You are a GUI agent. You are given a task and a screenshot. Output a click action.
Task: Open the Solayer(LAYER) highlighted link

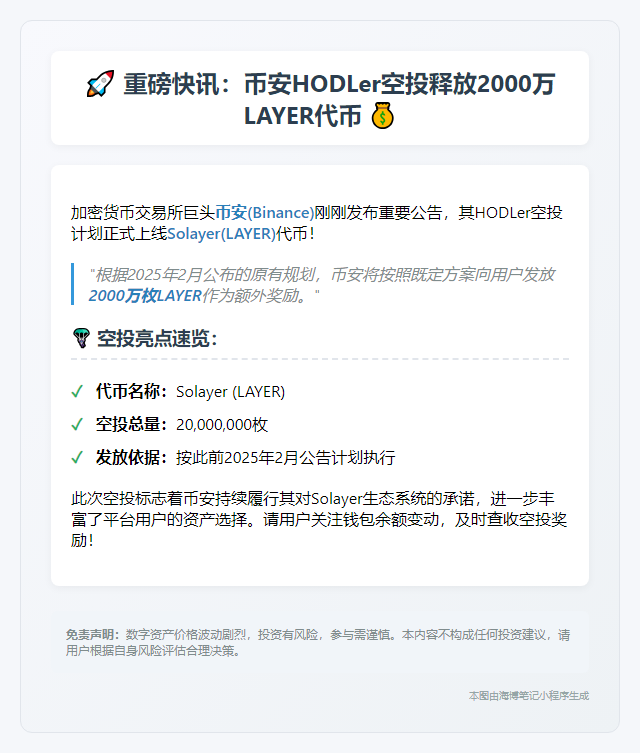click(x=221, y=233)
